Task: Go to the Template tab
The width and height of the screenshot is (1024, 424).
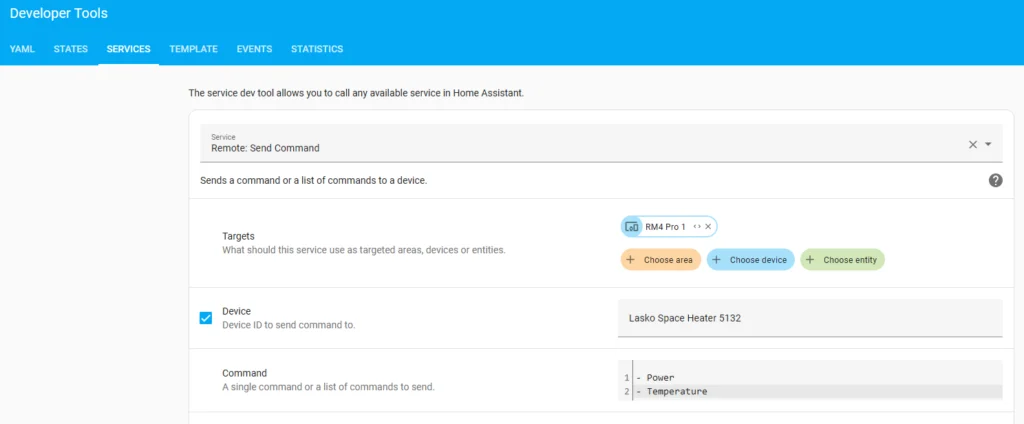Action: tap(193, 49)
